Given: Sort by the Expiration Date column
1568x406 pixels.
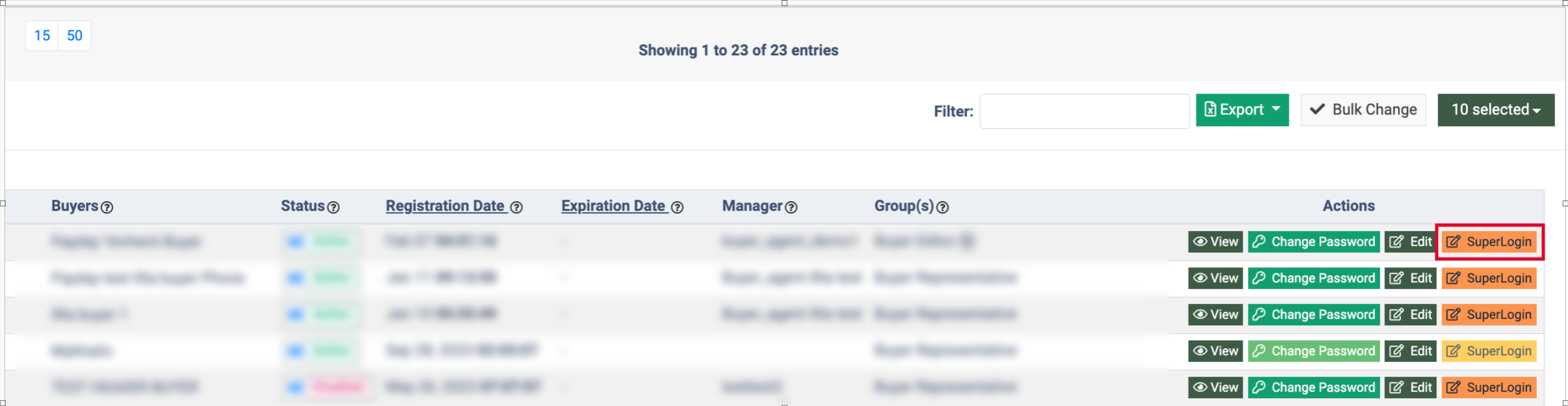Looking at the screenshot, I should [614, 206].
